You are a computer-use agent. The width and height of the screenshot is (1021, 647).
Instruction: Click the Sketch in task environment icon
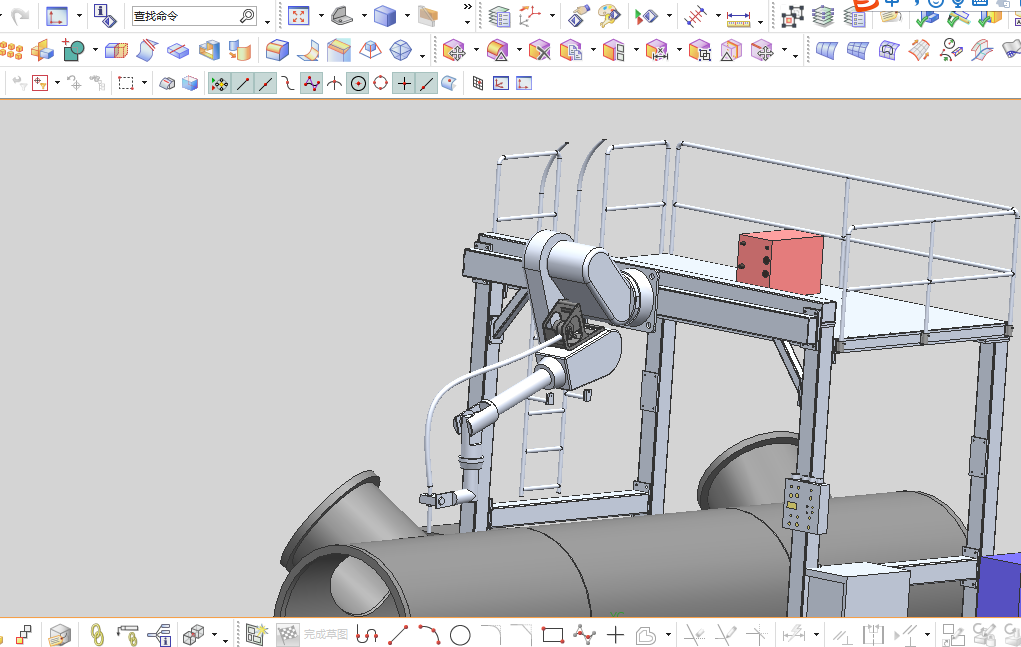(257, 634)
